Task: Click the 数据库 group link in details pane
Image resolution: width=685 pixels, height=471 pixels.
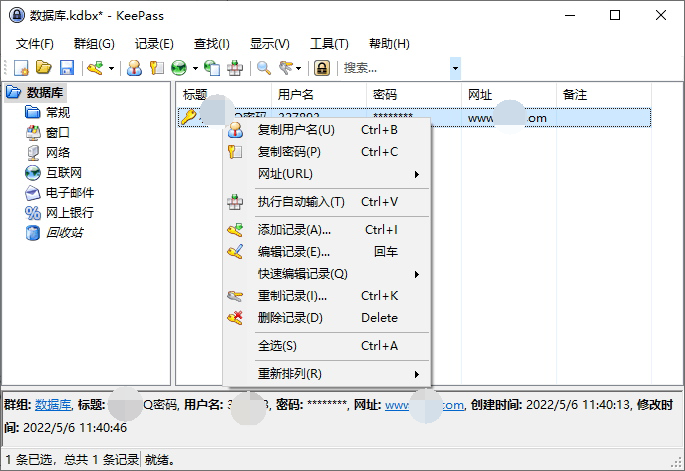Action: 53,405
